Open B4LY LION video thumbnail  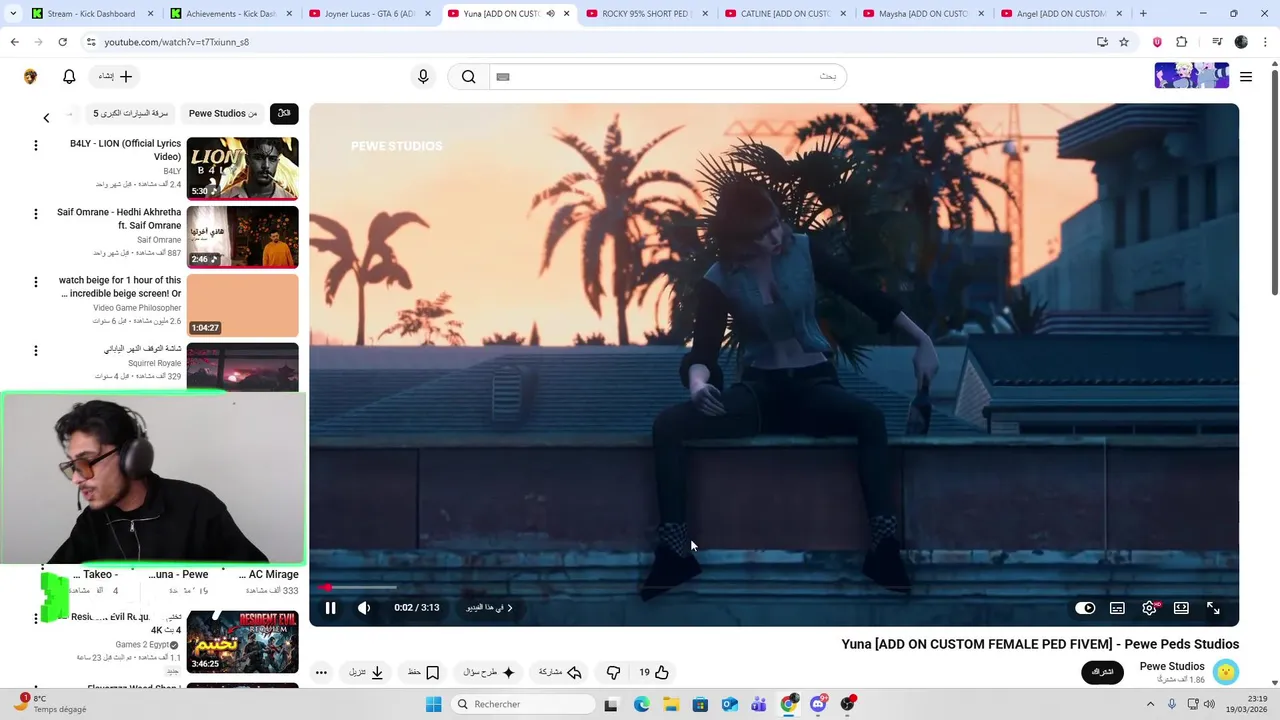[x=243, y=168]
